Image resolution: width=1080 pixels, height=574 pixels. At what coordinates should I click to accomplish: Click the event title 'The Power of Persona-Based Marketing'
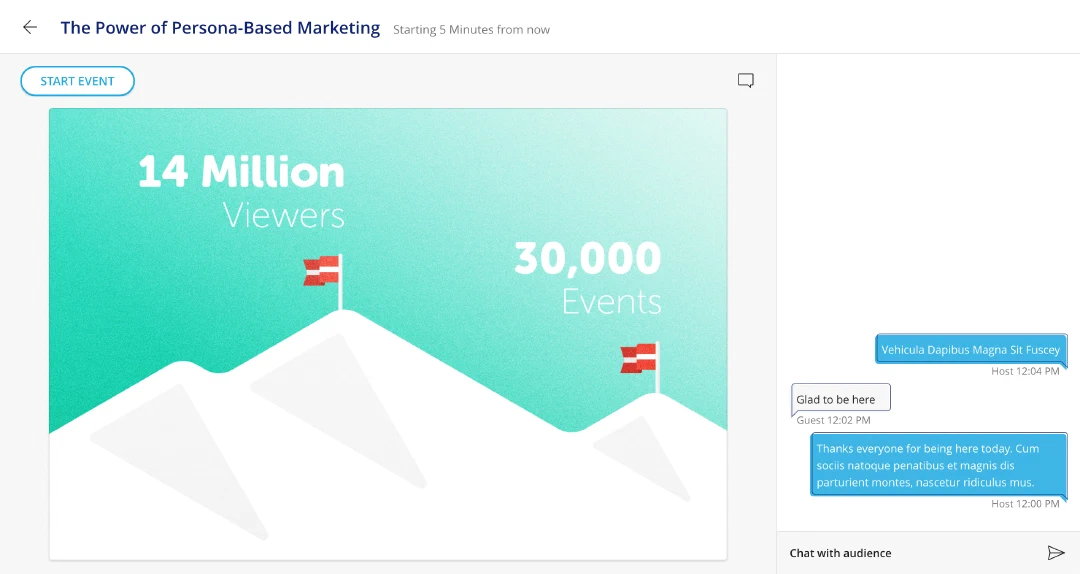point(220,28)
